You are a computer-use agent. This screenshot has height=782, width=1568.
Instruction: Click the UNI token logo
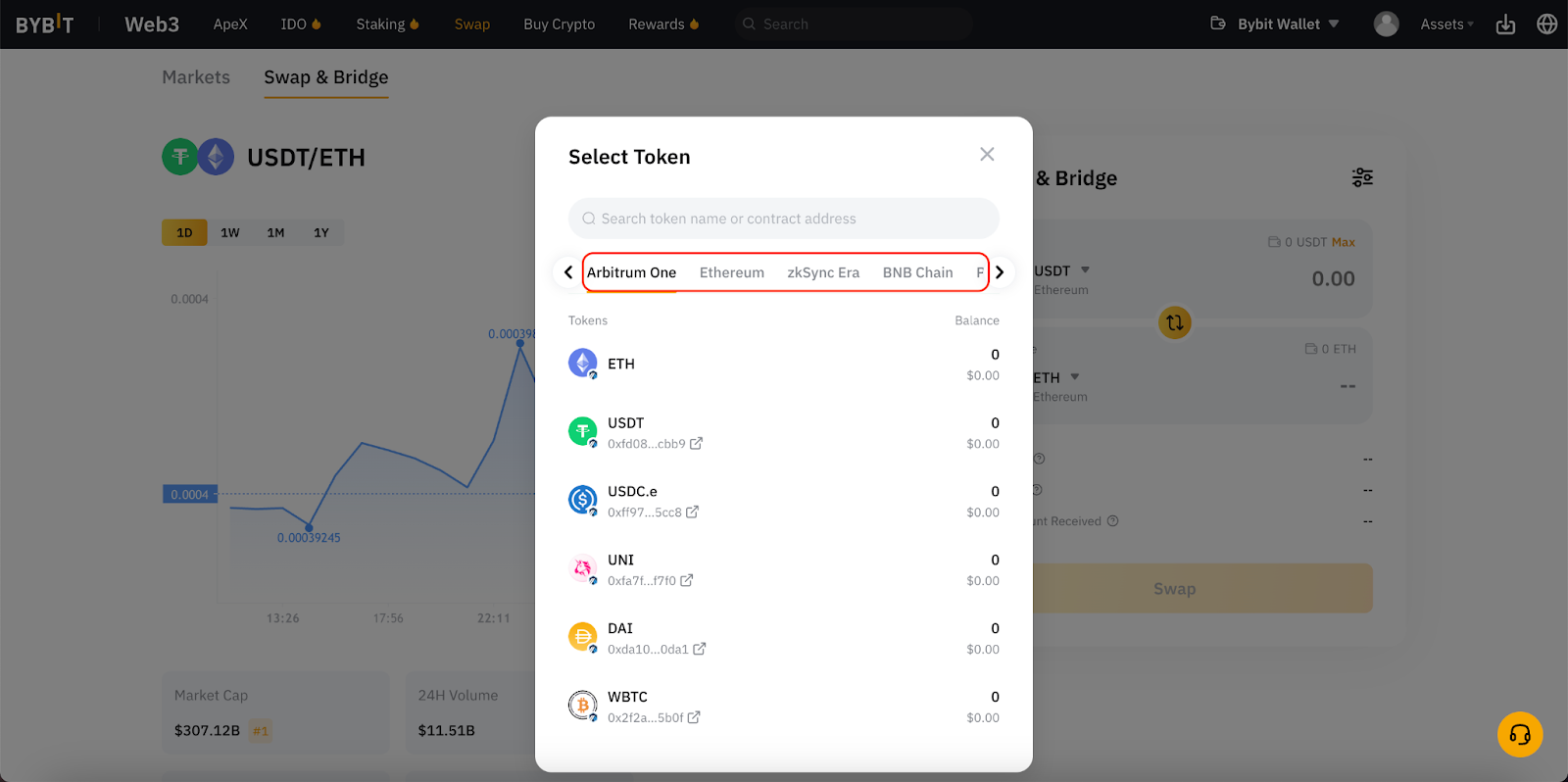tap(583, 569)
